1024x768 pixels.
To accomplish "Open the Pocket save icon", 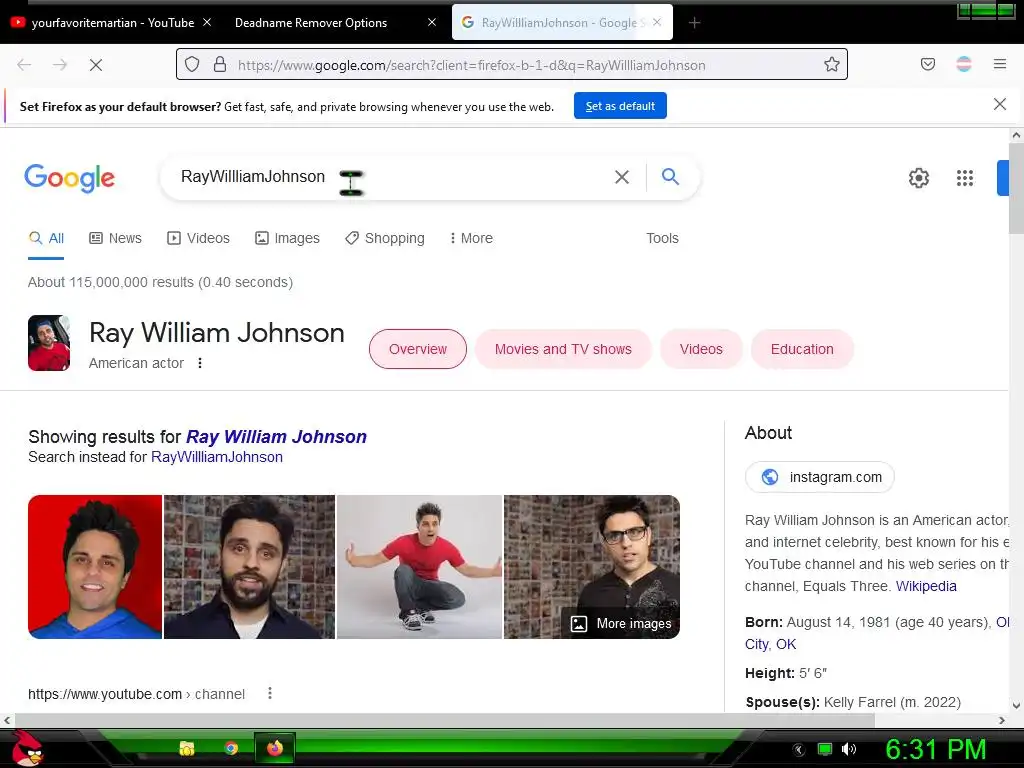I will (927, 64).
